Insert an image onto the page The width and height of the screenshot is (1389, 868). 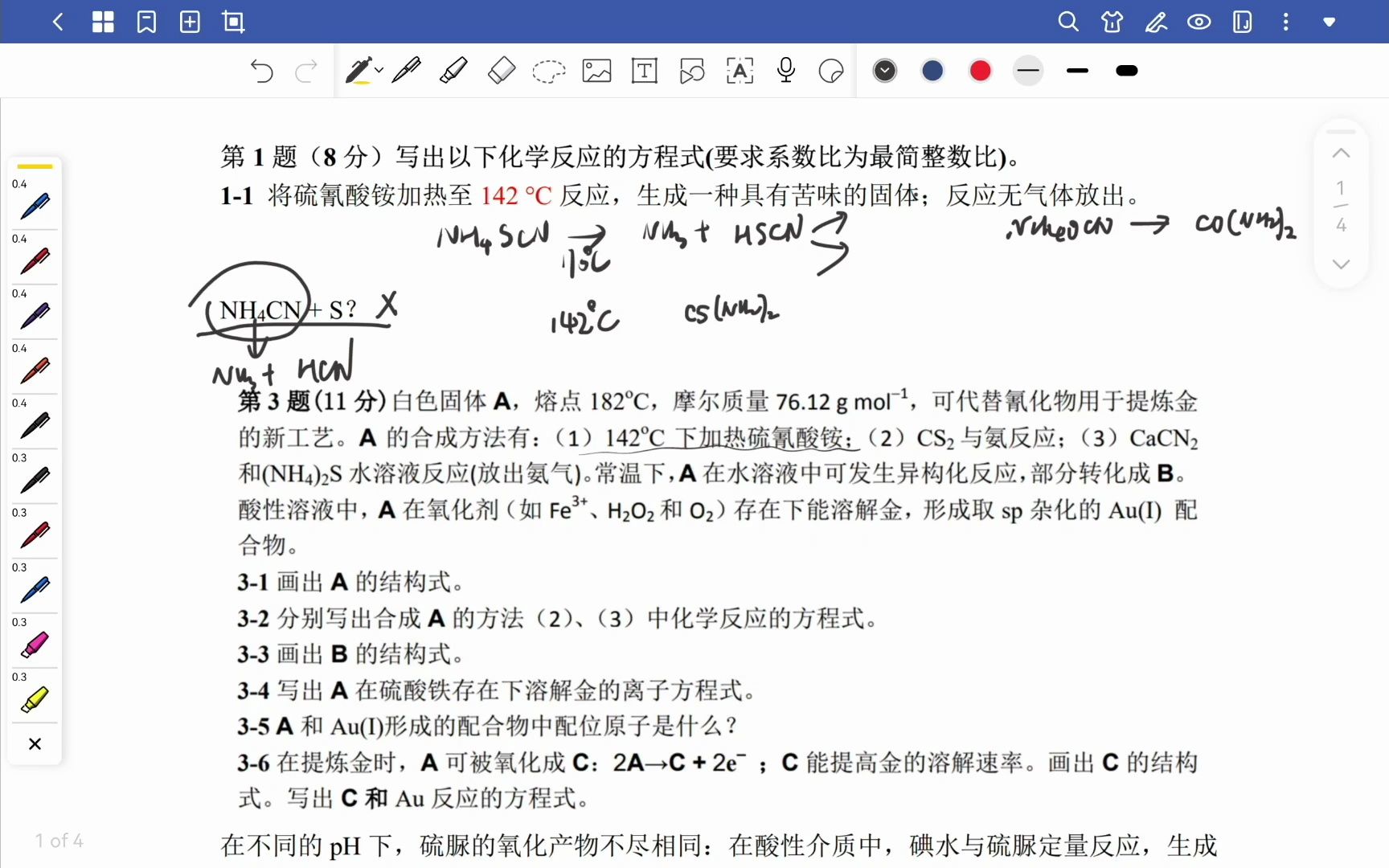coord(596,71)
